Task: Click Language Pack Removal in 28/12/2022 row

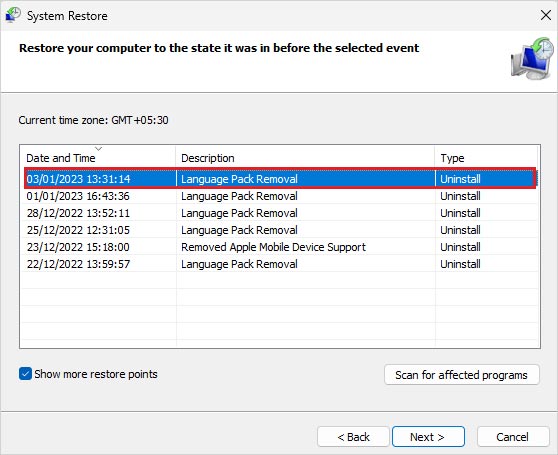Action: point(239,213)
